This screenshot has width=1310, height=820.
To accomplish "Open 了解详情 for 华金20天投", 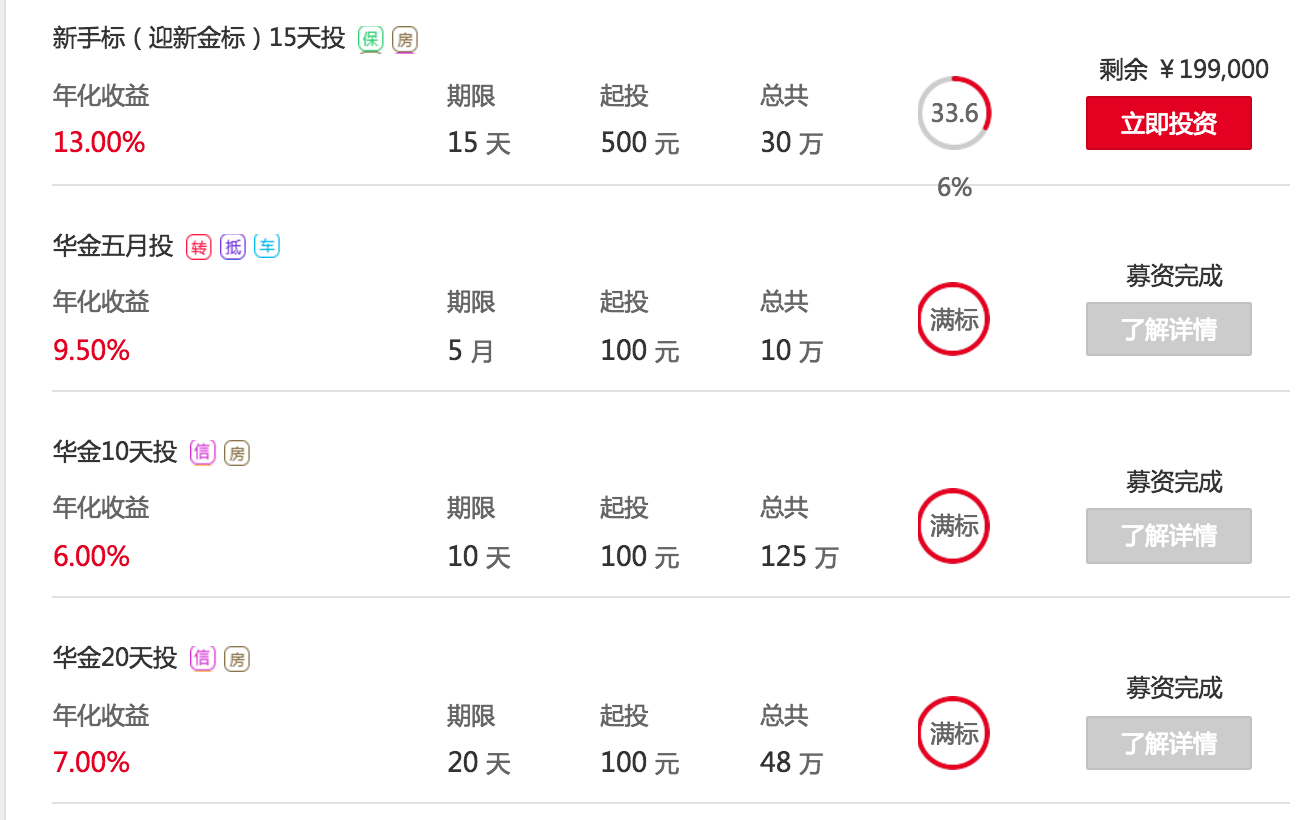I will tap(1169, 742).
